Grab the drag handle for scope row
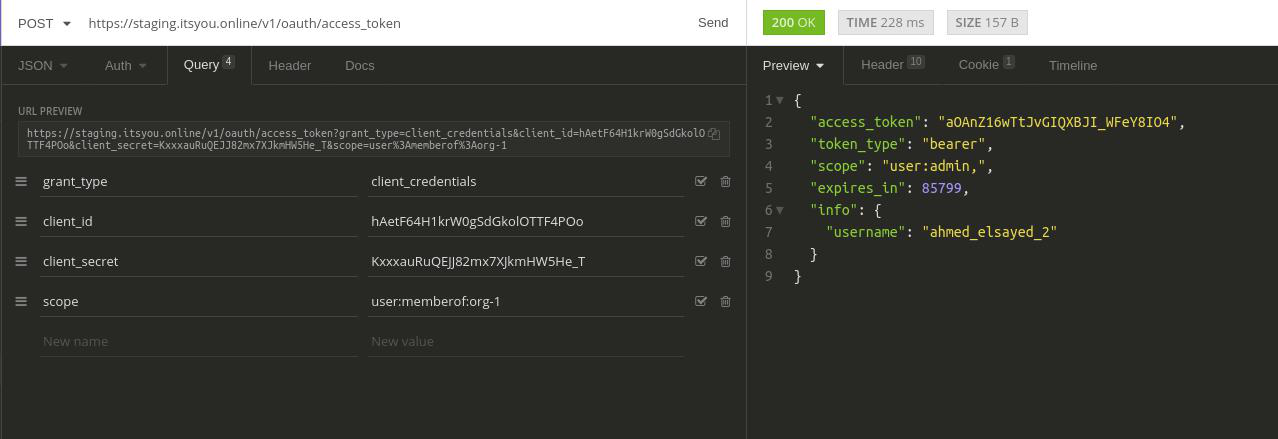The width and height of the screenshot is (1278, 439). tap(21, 301)
